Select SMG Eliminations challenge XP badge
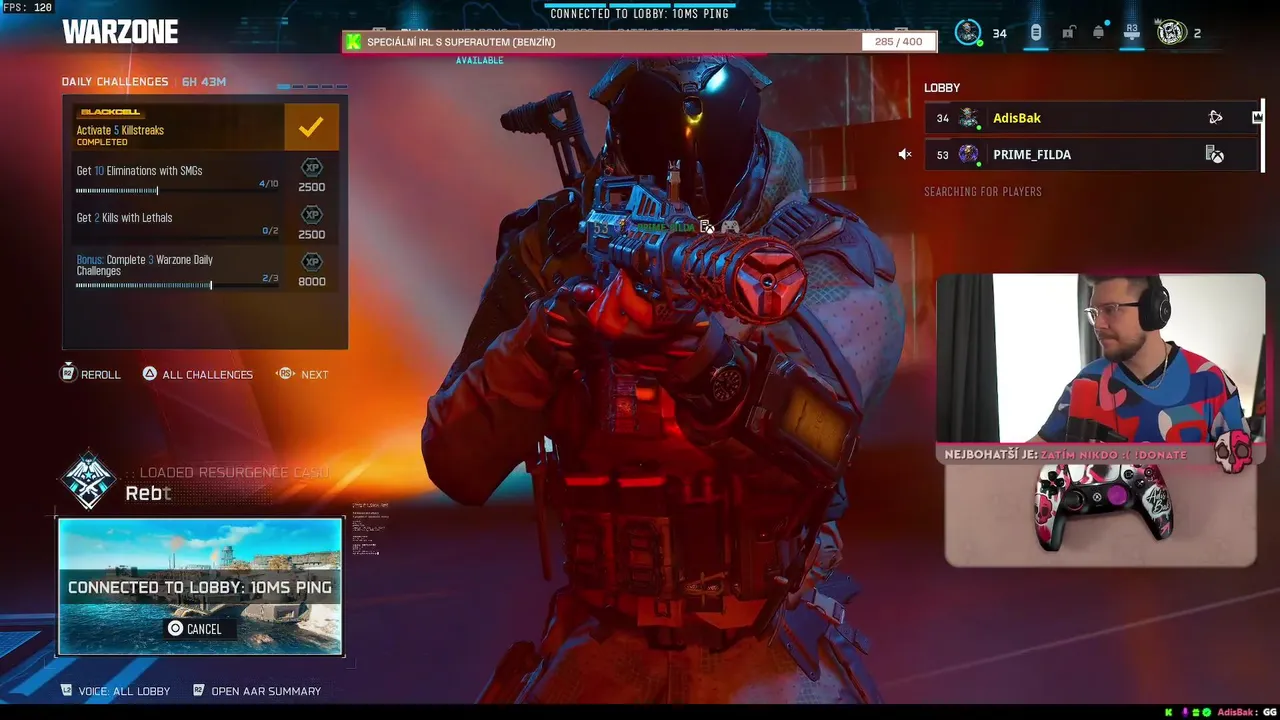Screen dimensions: 1280x720 click(312, 168)
